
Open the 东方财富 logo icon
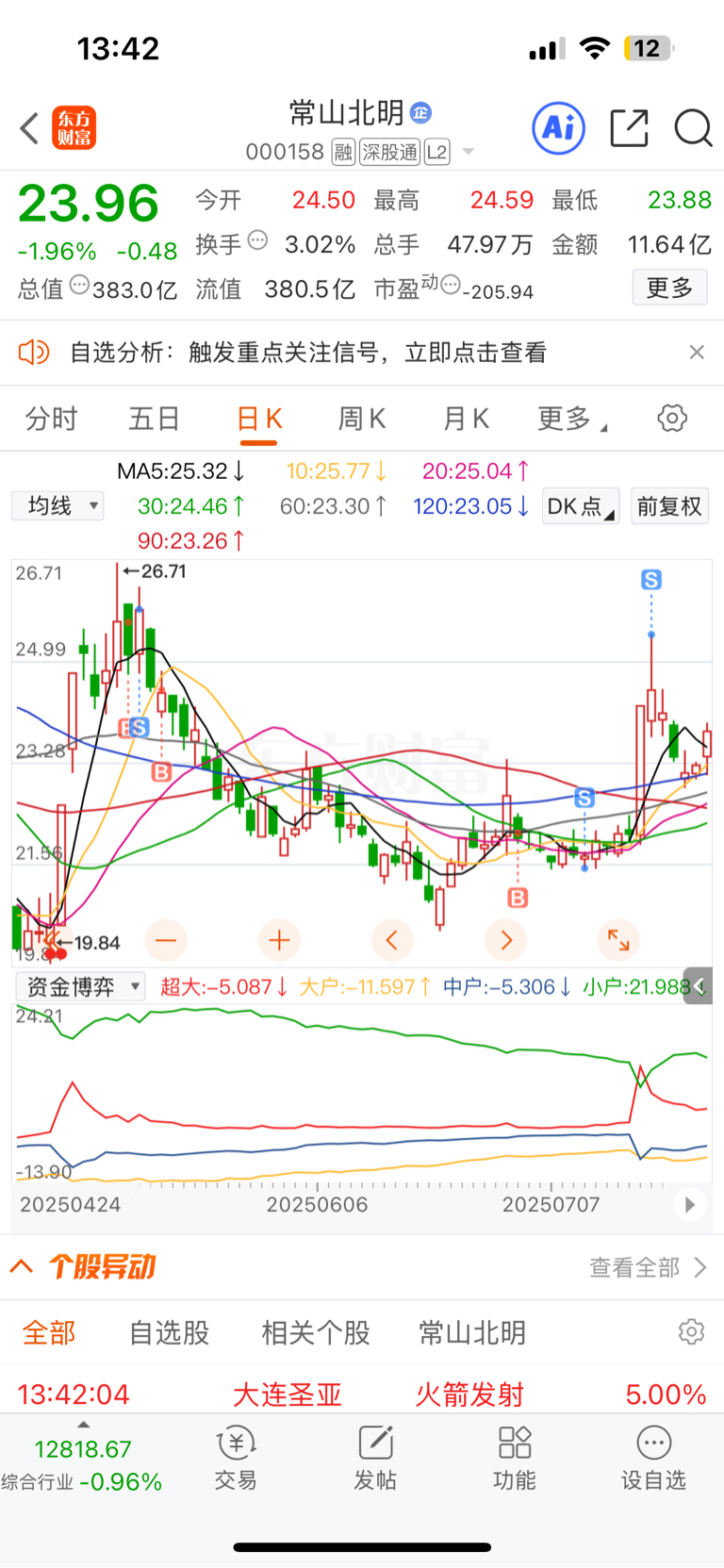[74, 127]
